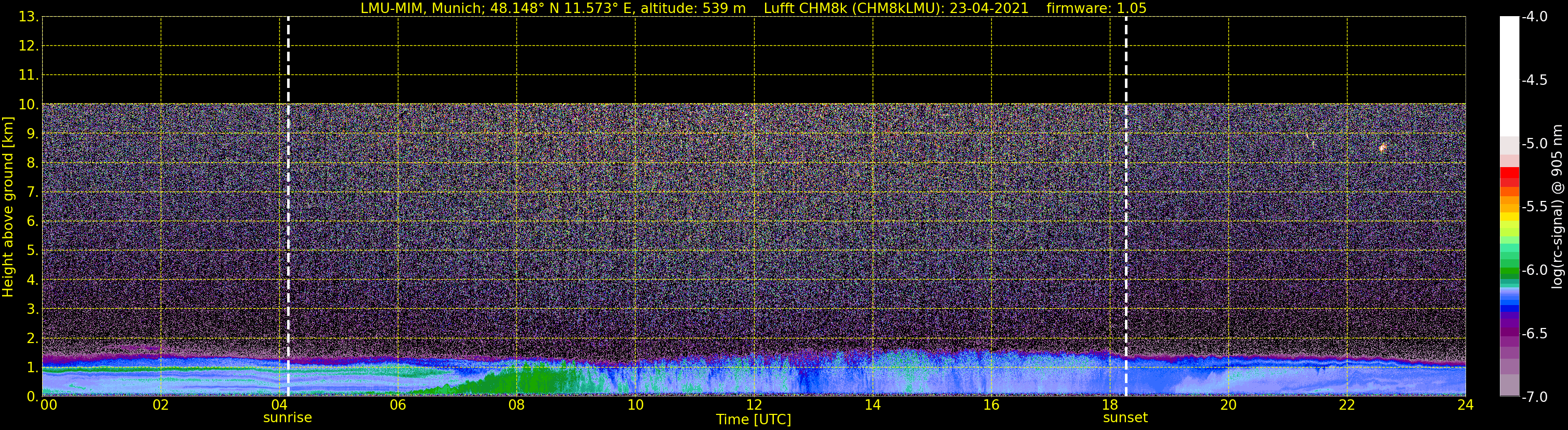Click the height tick label '8.'
This screenshot has height=430, width=1568.
(x=32, y=163)
